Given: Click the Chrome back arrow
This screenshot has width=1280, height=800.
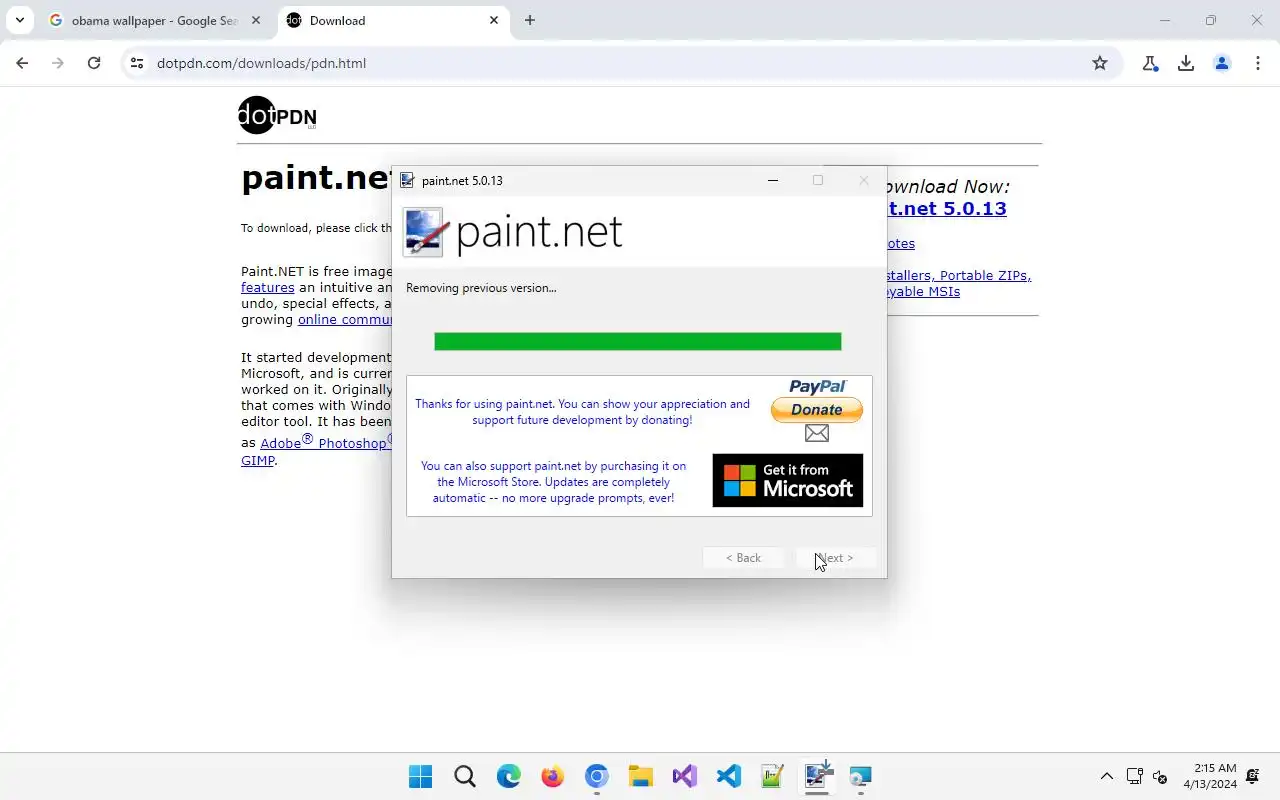Looking at the screenshot, I should point(22,63).
